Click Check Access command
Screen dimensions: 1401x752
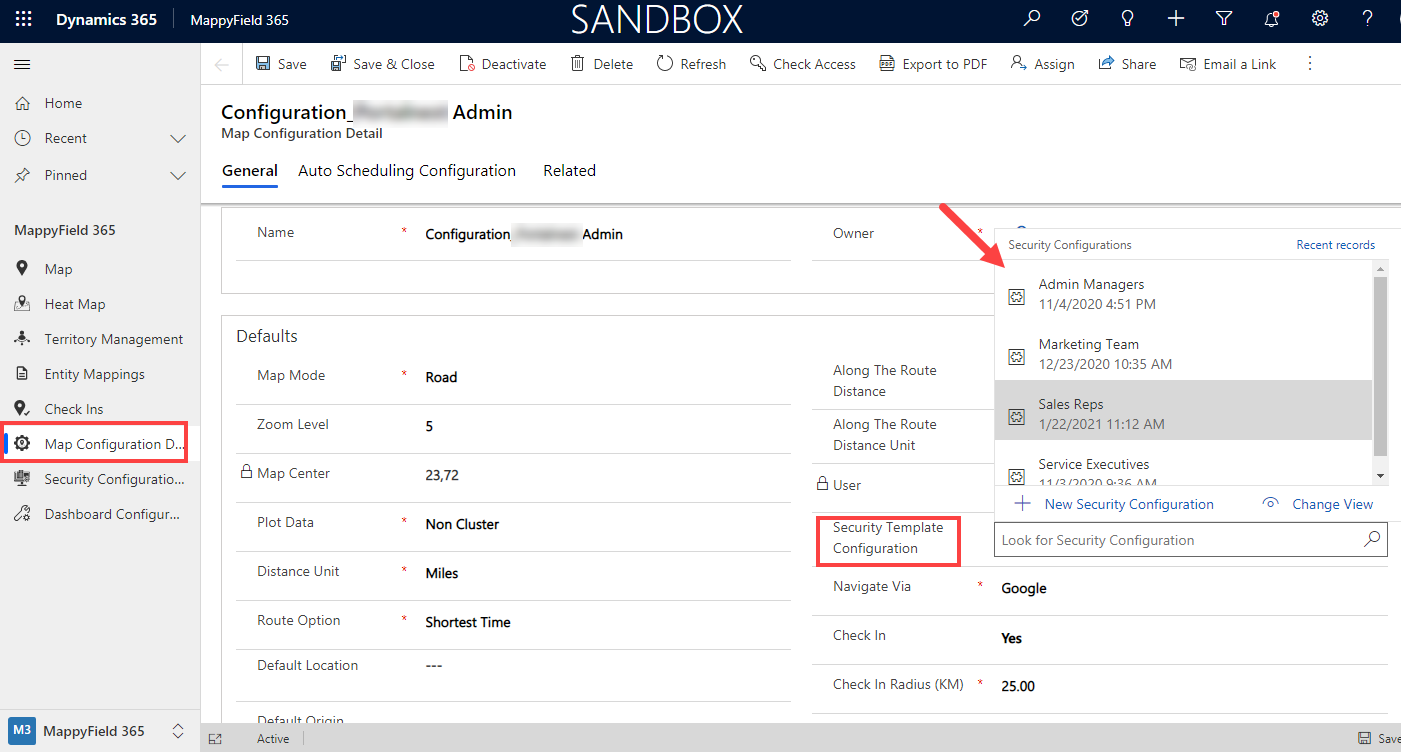click(x=803, y=64)
